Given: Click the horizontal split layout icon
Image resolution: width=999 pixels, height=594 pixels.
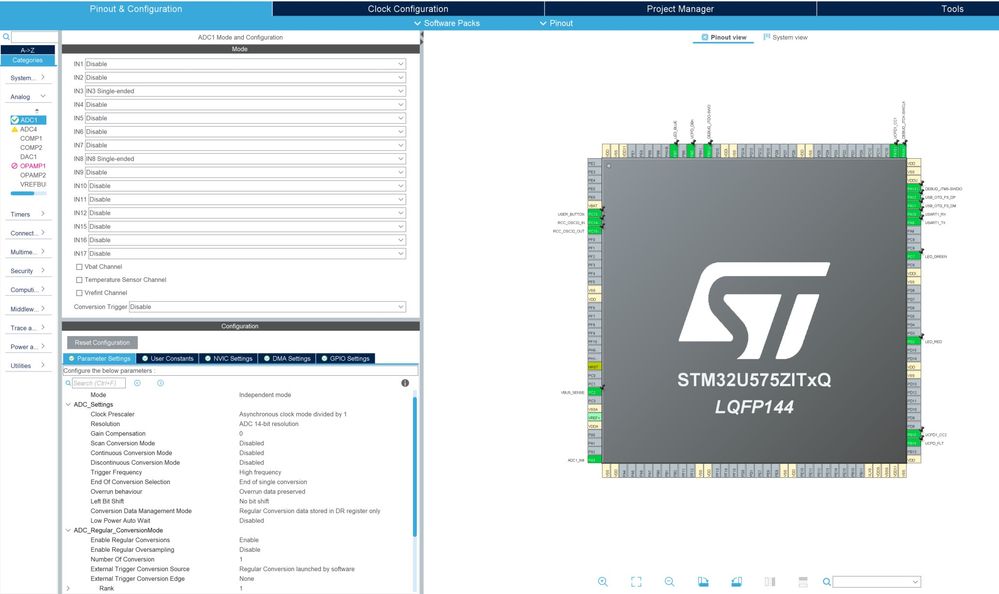Looking at the screenshot, I should [x=803, y=582].
